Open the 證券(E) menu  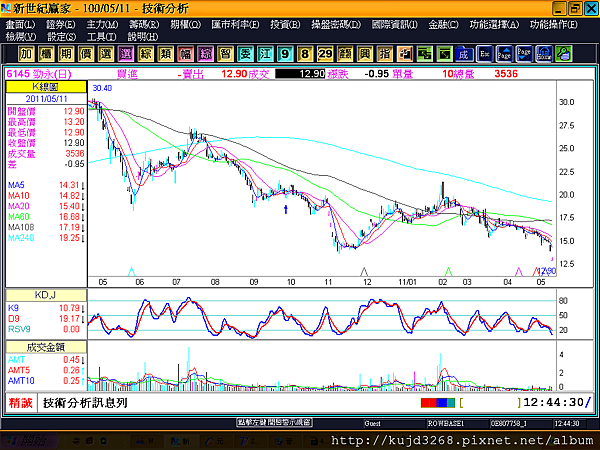[60, 25]
